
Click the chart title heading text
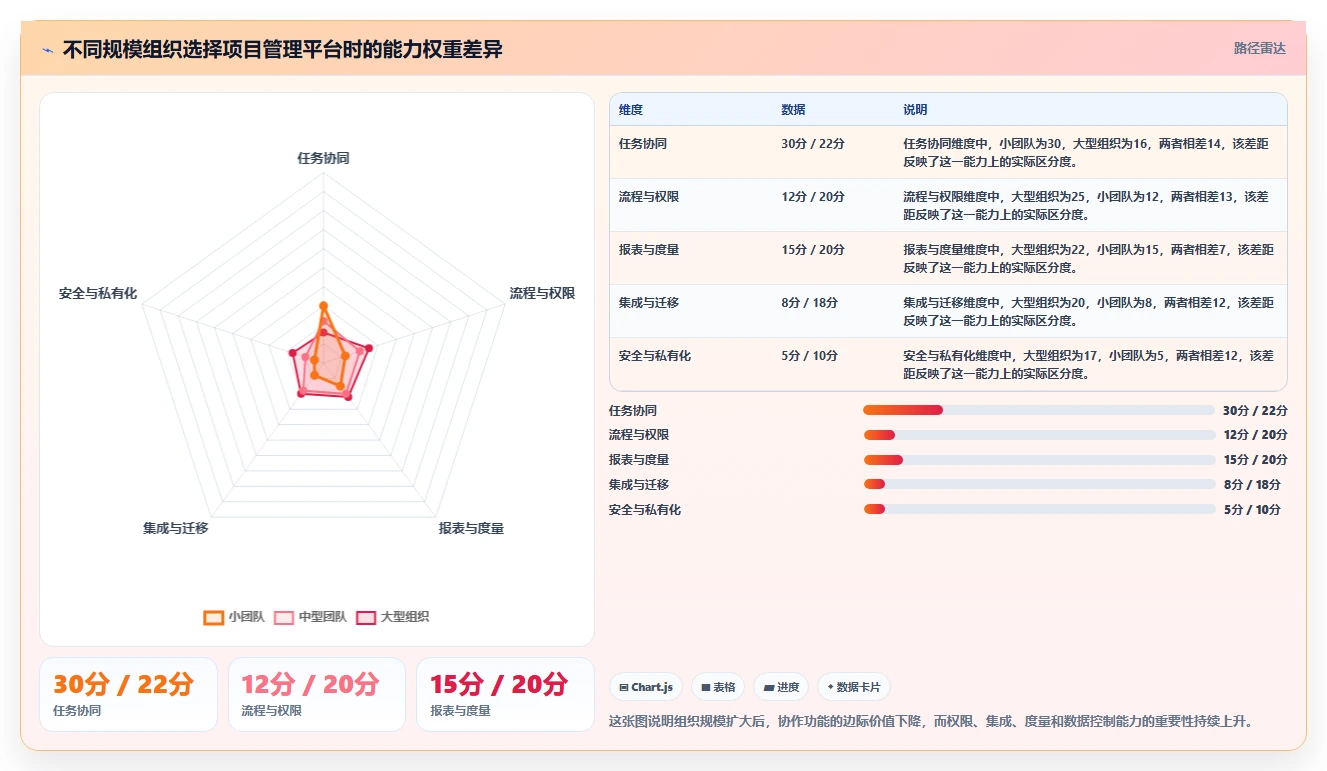click(x=283, y=50)
